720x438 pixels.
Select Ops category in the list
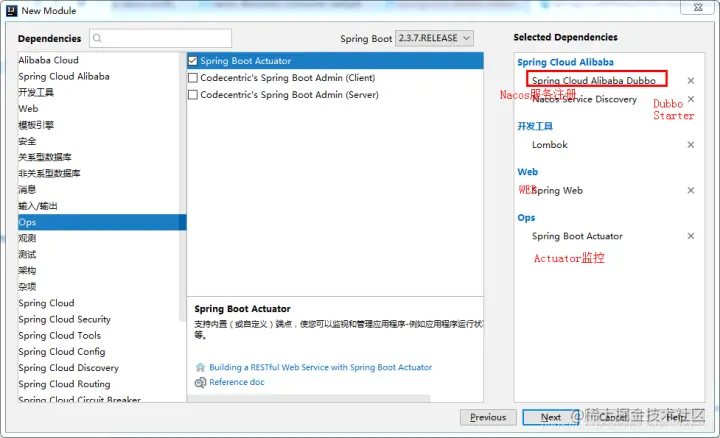click(x=102, y=222)
